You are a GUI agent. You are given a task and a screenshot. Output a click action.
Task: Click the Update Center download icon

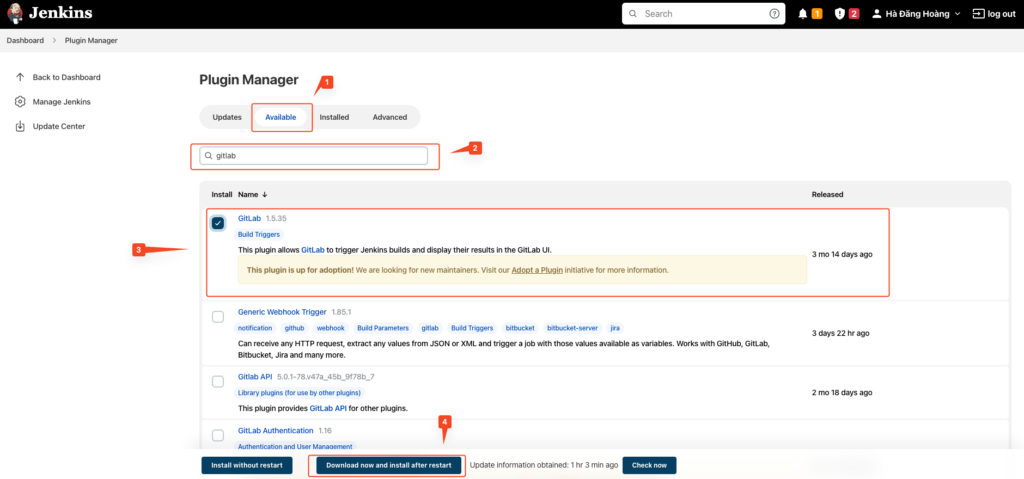[20, 126]
